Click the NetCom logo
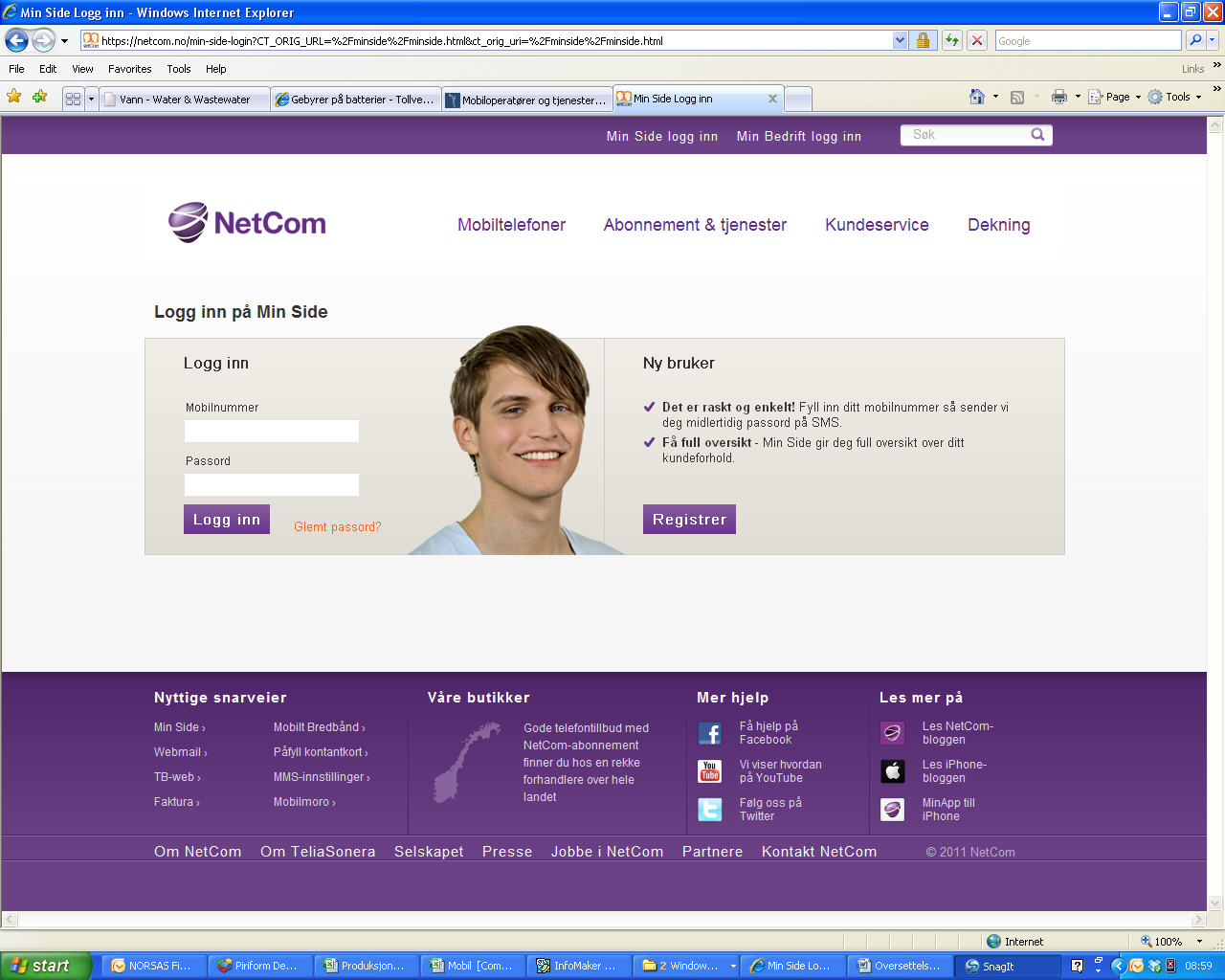 tap(248, 223)
